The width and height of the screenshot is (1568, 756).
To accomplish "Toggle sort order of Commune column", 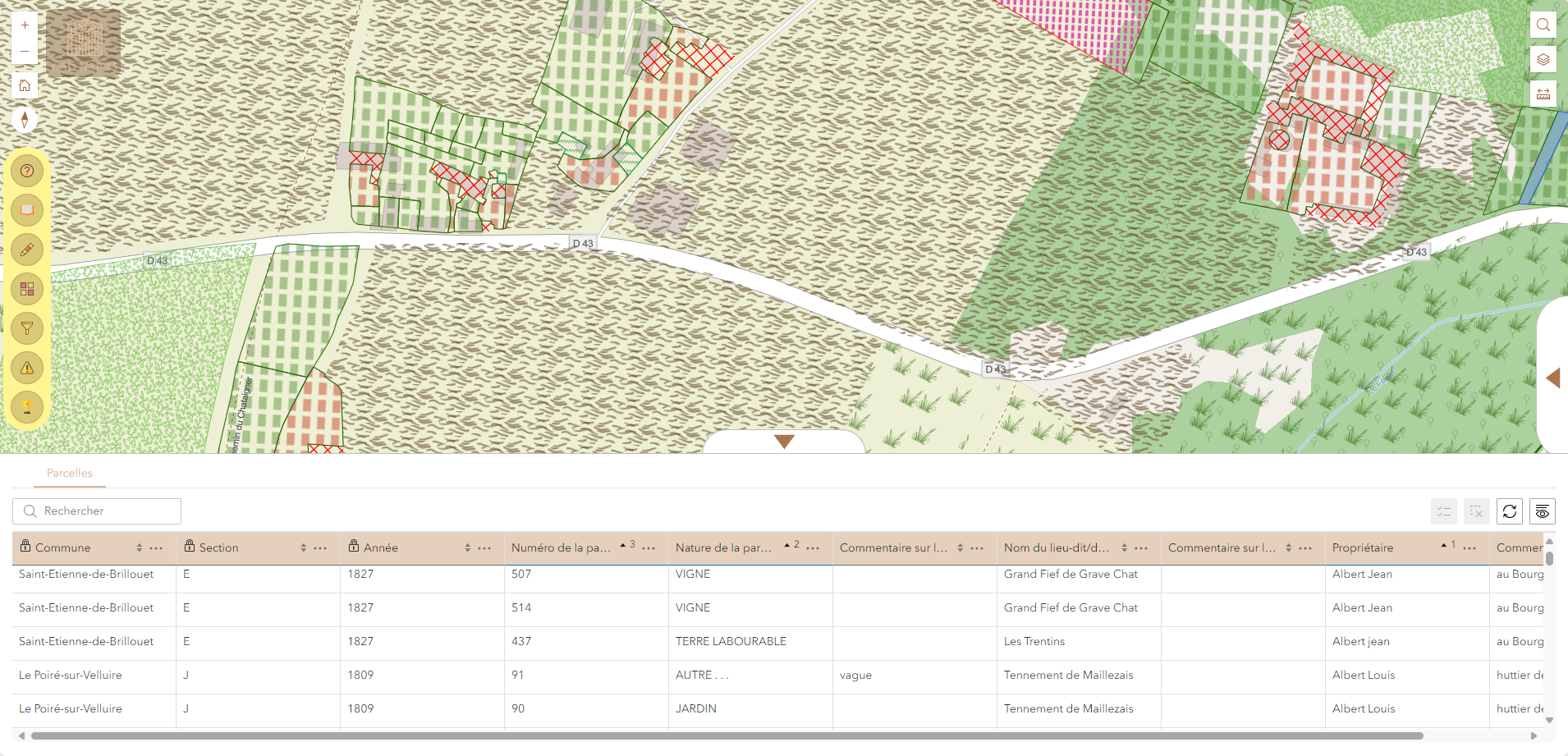I will point(139,548).
